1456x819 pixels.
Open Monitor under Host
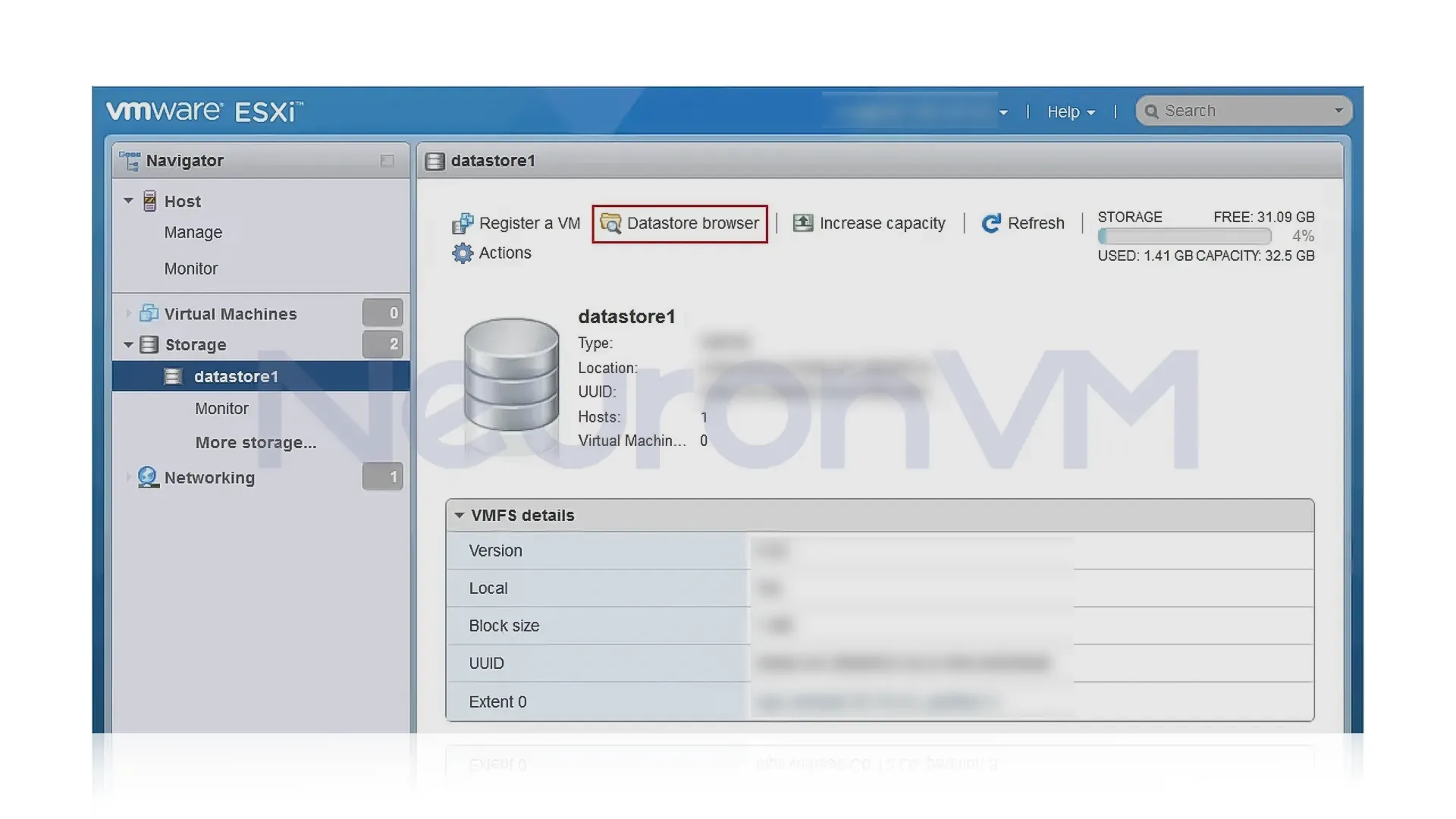(x=191, y=269)
